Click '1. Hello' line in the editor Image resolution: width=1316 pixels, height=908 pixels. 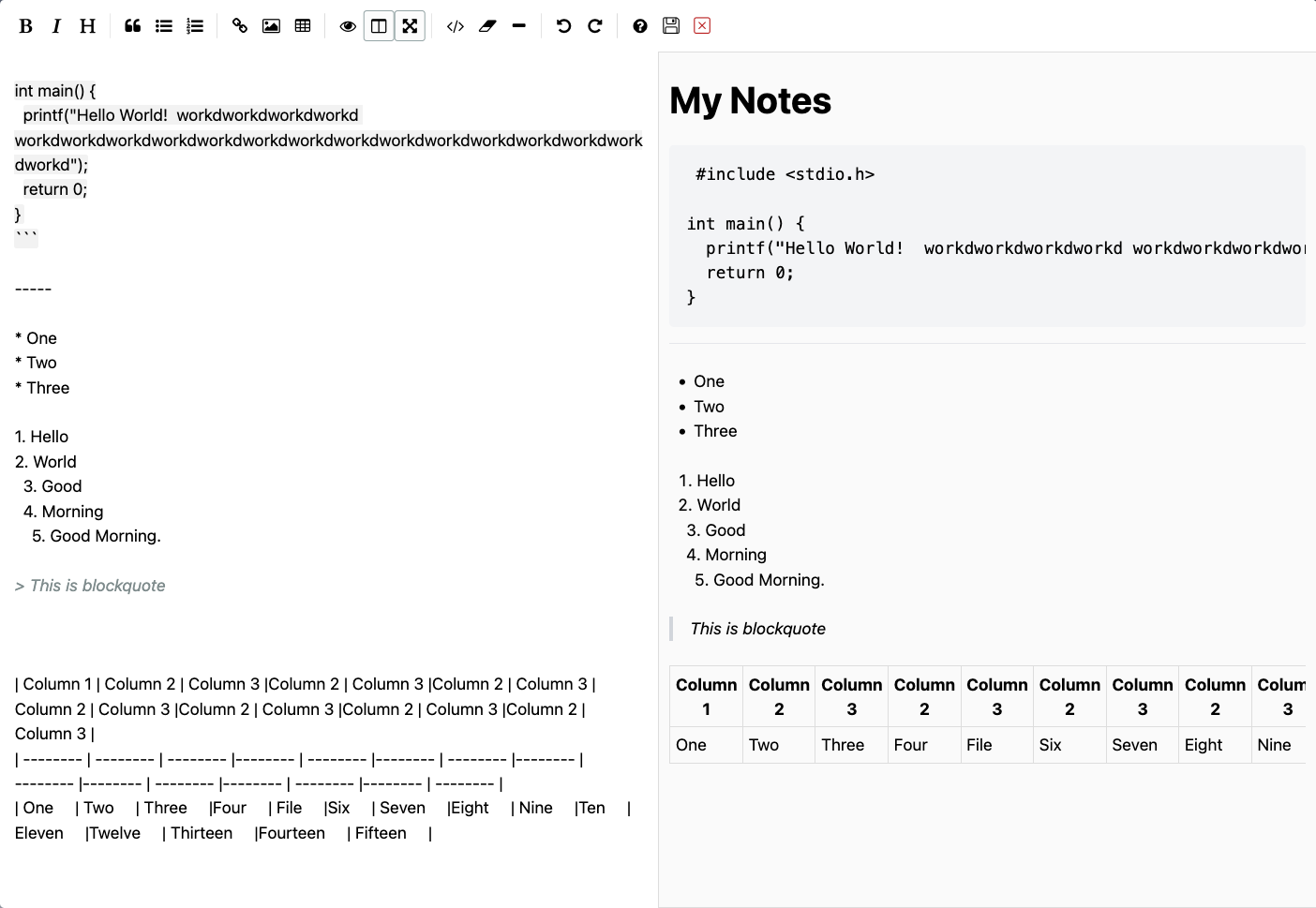42,437
